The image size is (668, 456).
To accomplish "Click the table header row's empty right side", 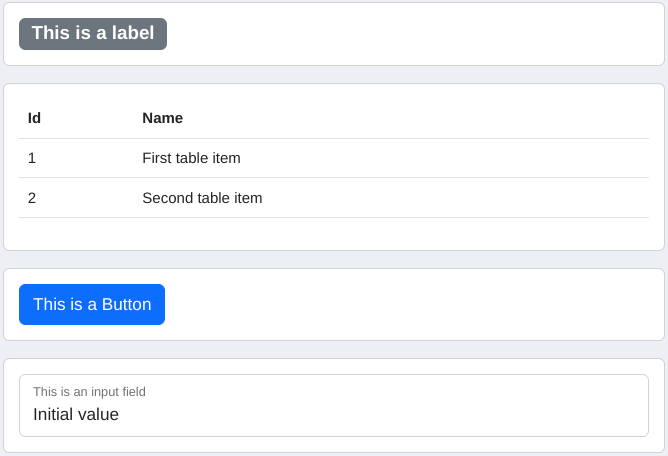I will point(500,118).
